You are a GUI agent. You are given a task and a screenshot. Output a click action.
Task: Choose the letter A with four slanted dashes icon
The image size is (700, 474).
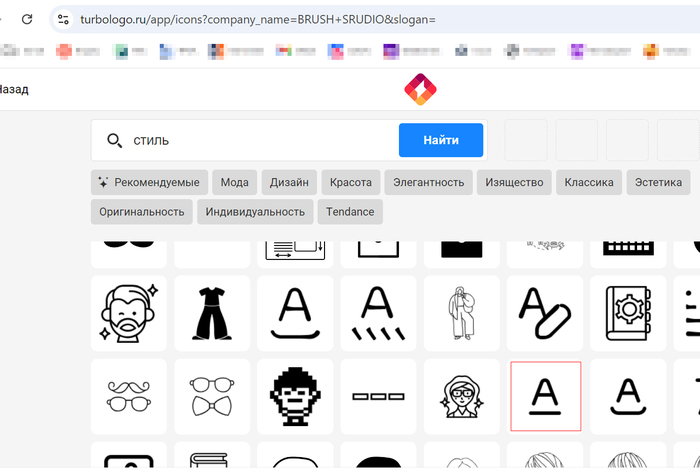pos(378,313)
